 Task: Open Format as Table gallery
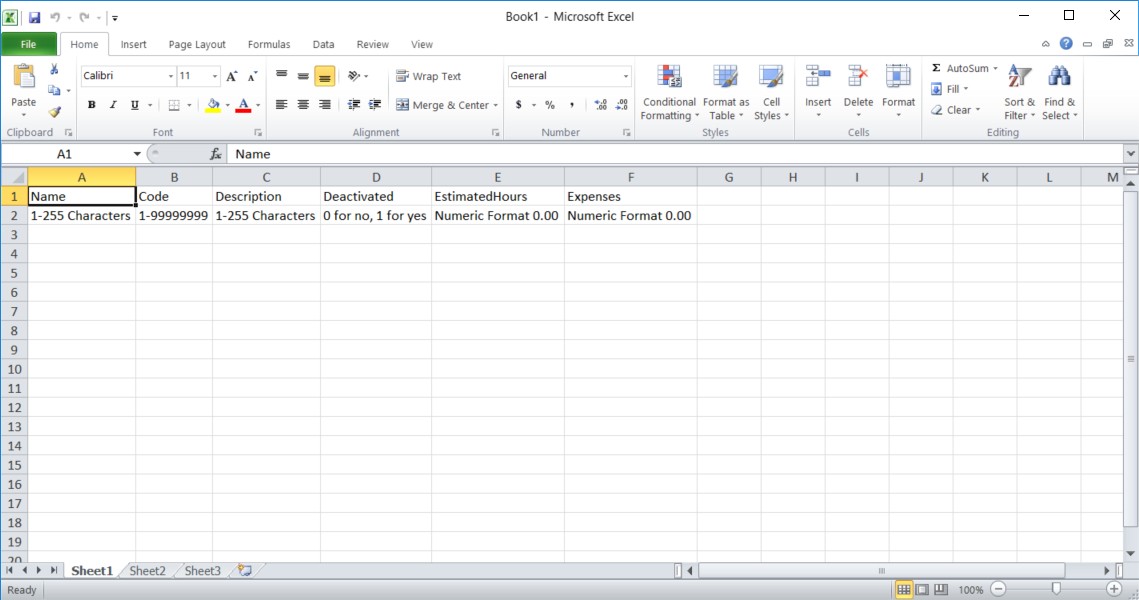click(x=726, y=92)
